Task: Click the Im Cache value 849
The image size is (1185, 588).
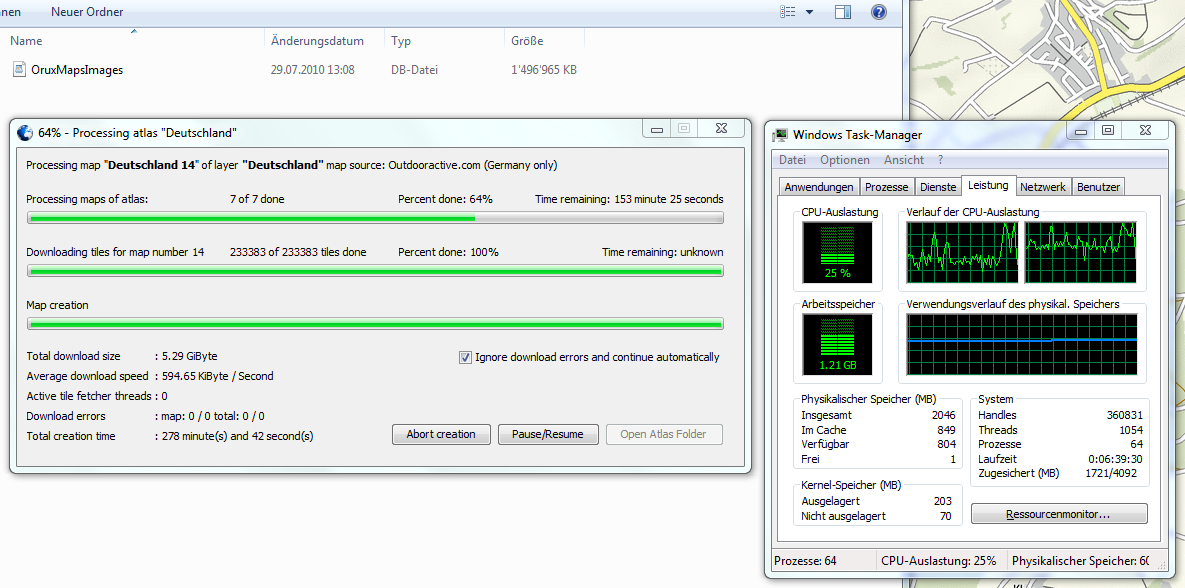Action: point(947,430)
